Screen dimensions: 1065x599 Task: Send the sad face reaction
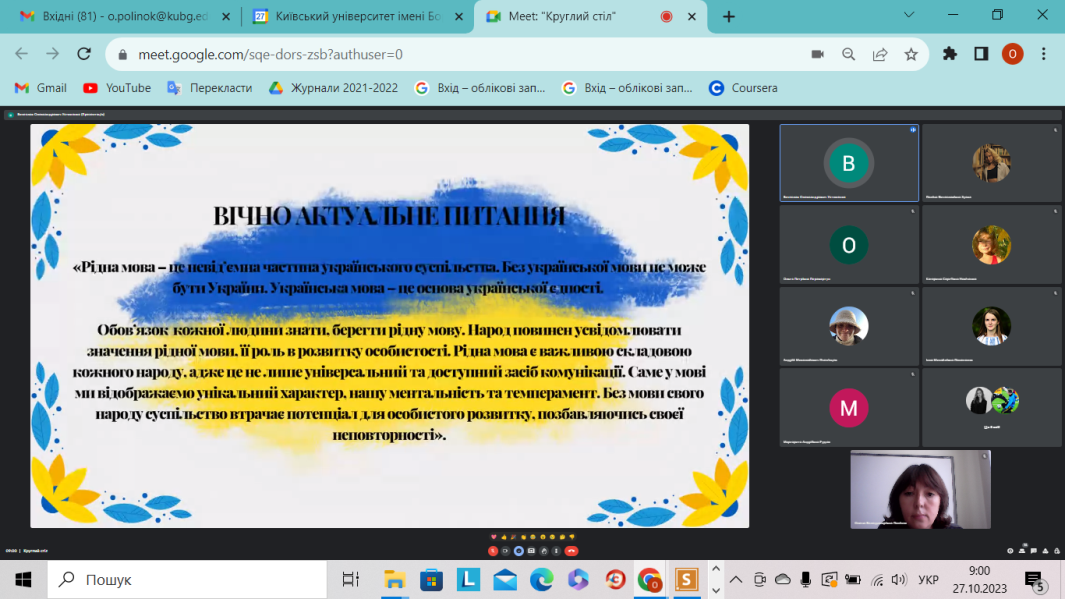[x=552, y=537]
